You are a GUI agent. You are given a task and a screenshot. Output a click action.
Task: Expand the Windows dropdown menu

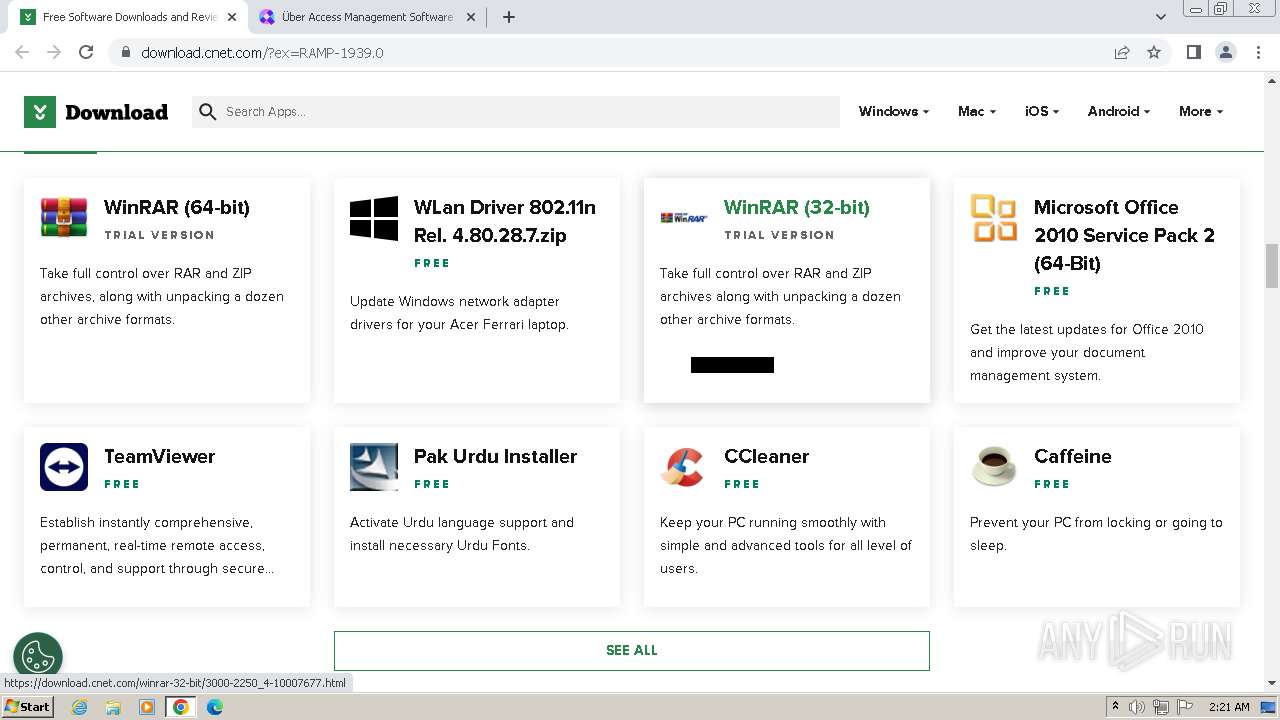(x=893, y=111)
